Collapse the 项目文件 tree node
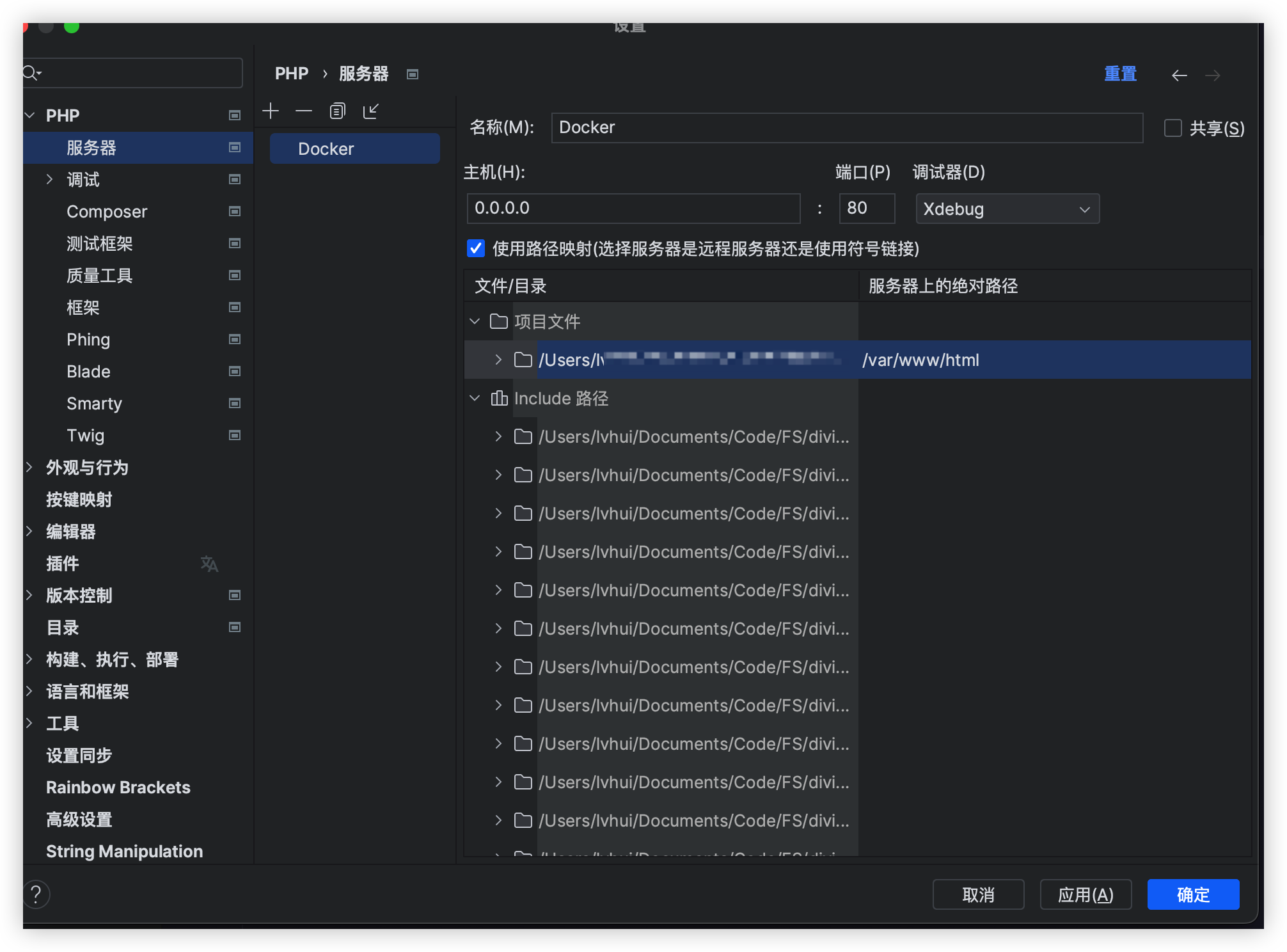This screenshot has width=1287, height=952. [x=475, y=321]
